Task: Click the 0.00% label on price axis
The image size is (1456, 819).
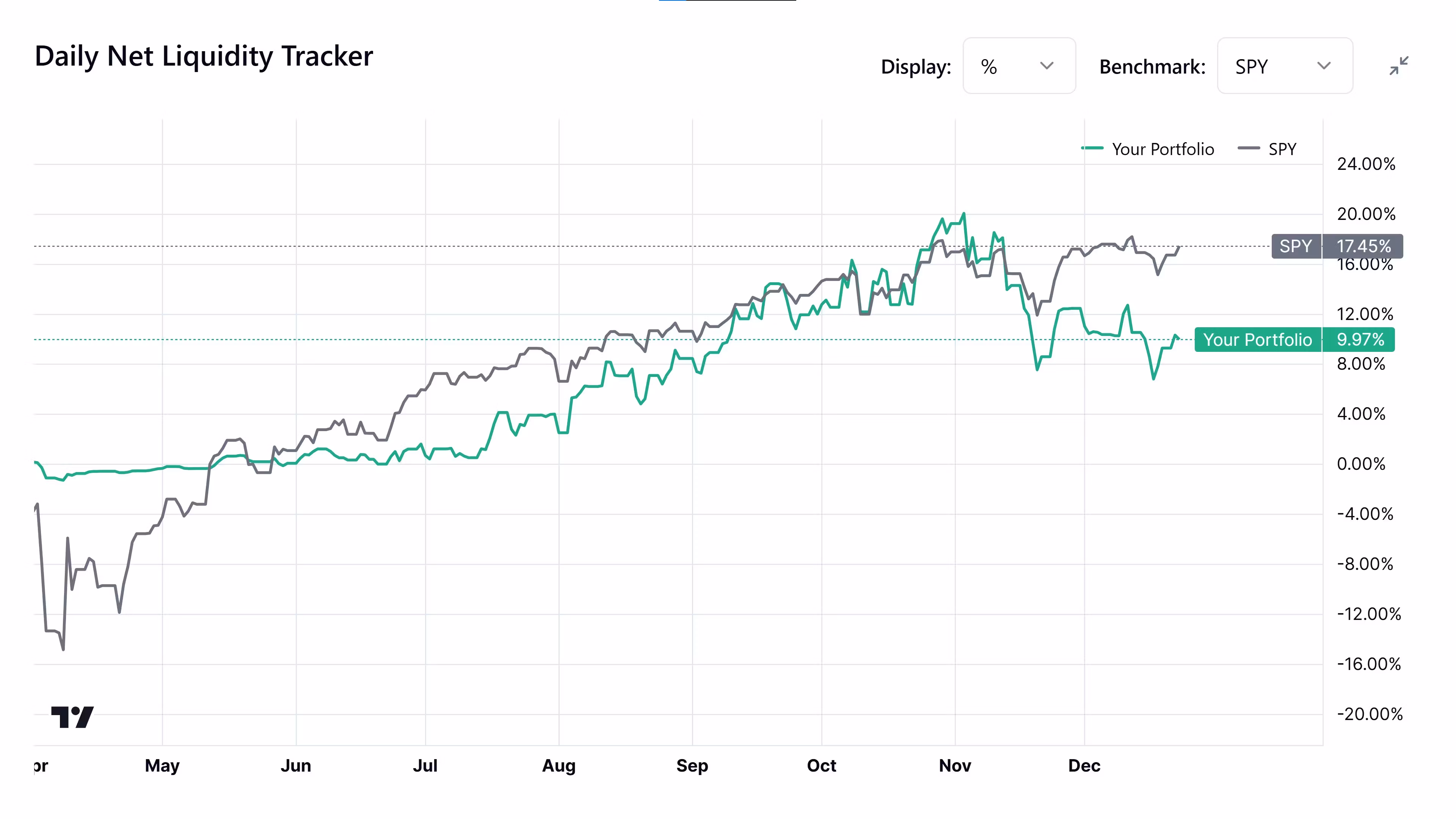Action: (1361, 464)
